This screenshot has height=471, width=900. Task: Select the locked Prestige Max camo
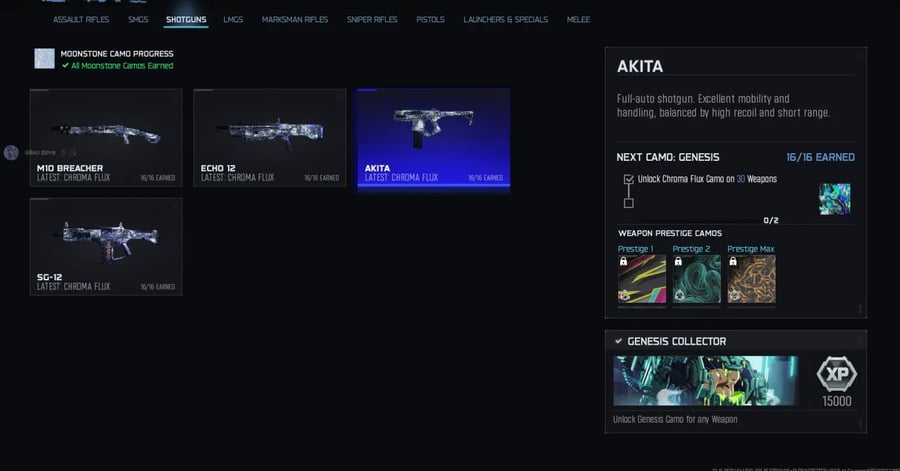751,279
